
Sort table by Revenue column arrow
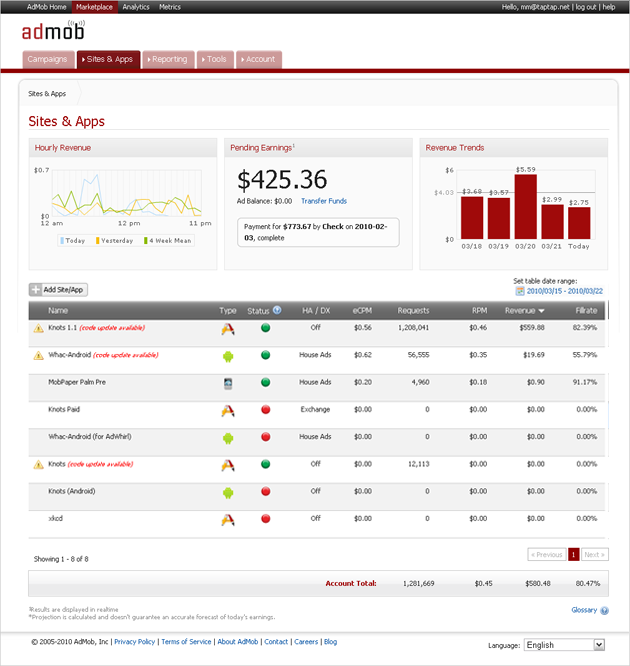tap(541, 311)
